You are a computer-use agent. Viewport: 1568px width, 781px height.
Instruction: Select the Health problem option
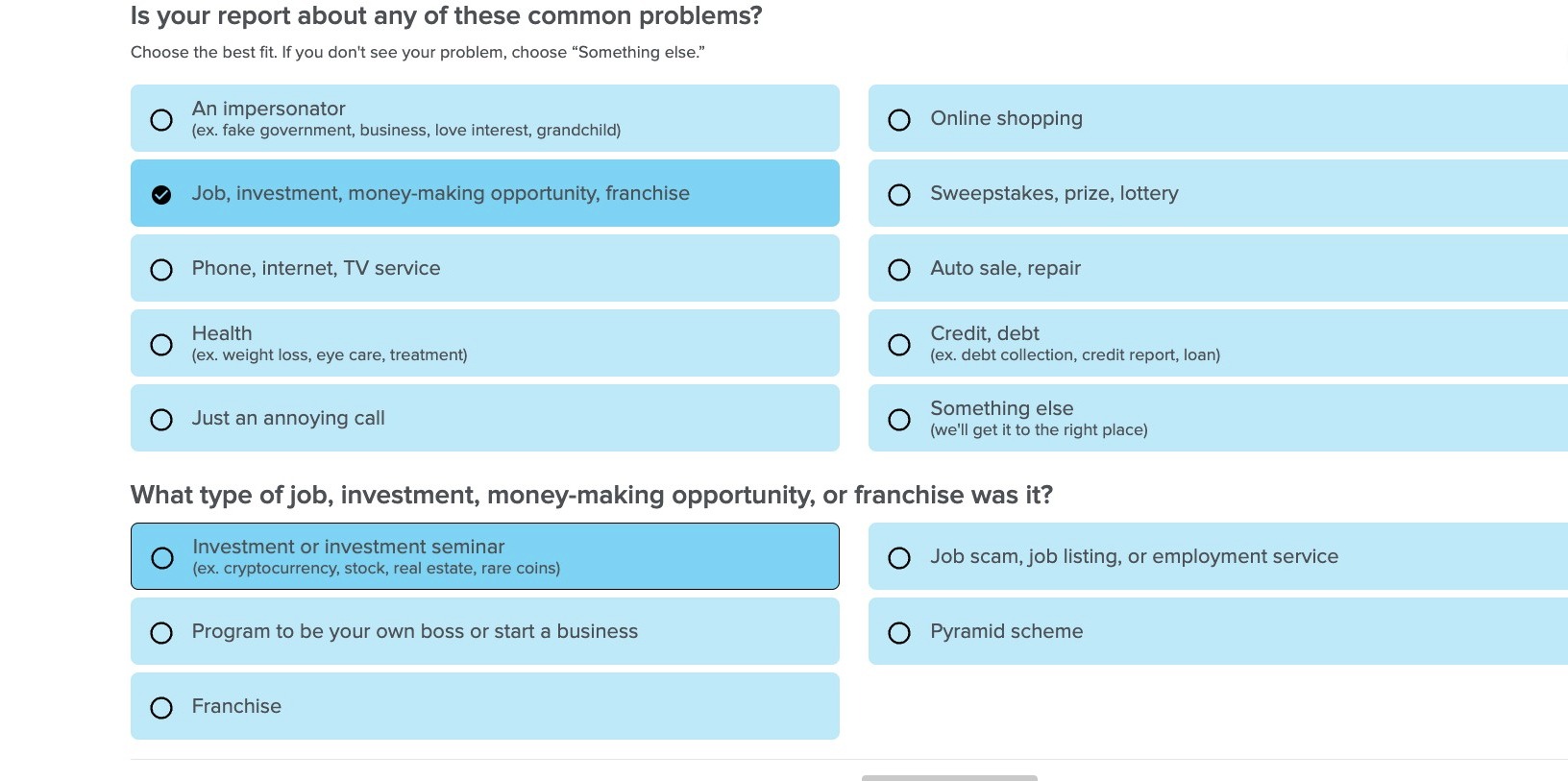161,345
